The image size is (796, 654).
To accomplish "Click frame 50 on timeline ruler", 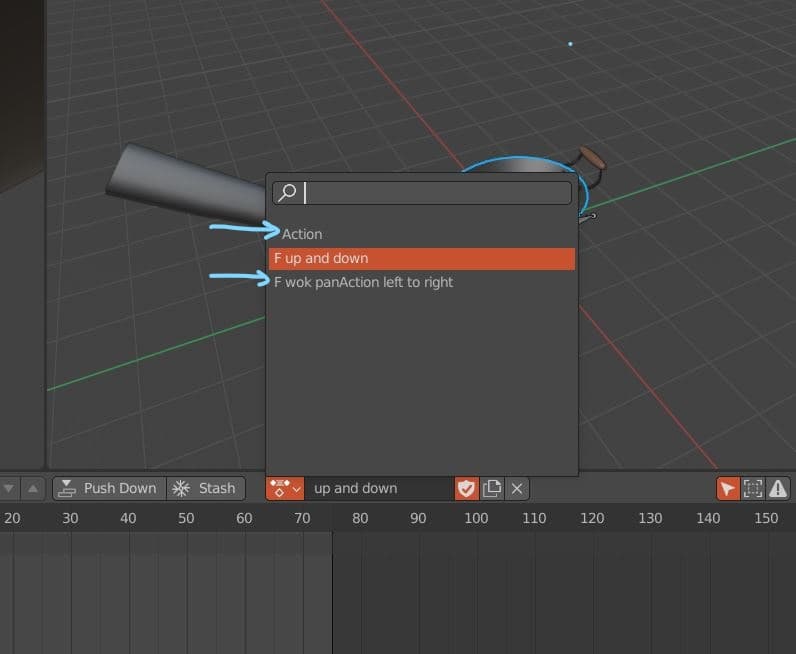I will (186, 518).
